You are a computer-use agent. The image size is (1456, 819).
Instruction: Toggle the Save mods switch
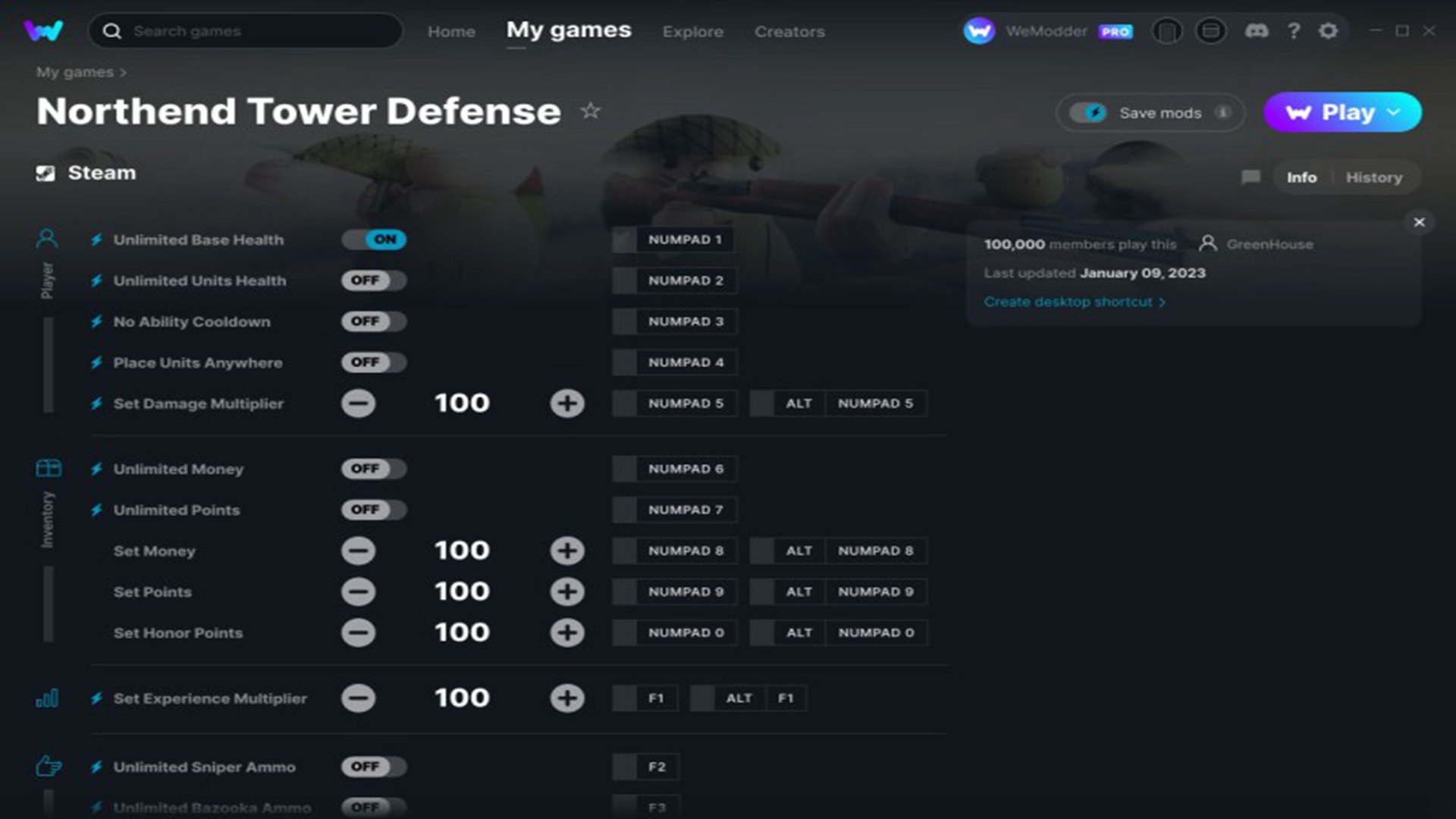(1088, 113)
